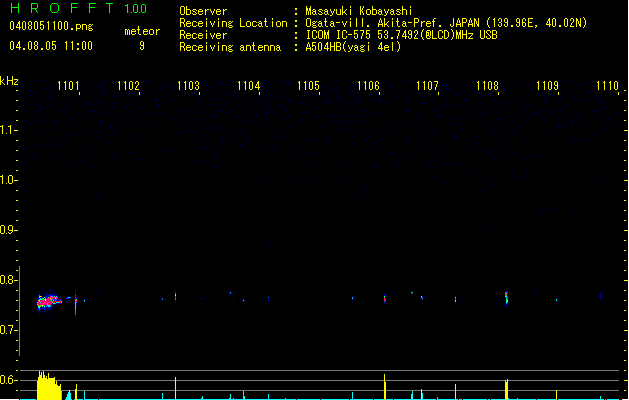Click the date stamp 04.08.05 11:00
This screenshot has width=629, height=400.
click(51, 46)
